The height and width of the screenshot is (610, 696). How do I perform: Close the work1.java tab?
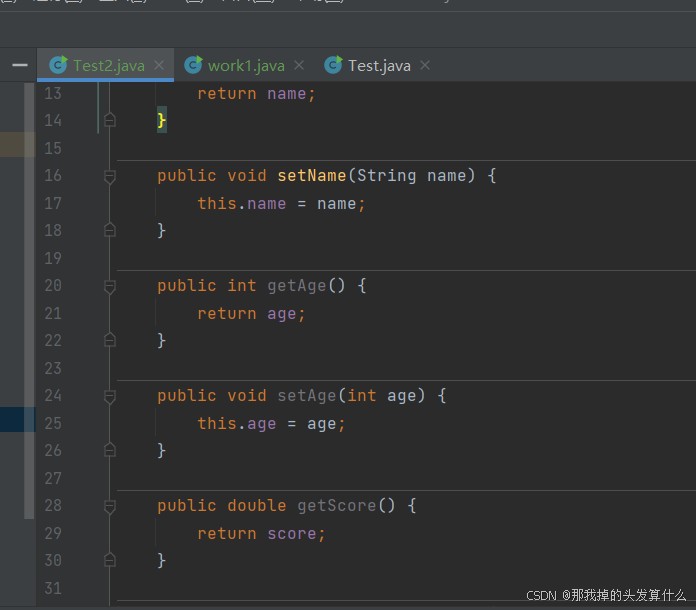tap(299, 65)
